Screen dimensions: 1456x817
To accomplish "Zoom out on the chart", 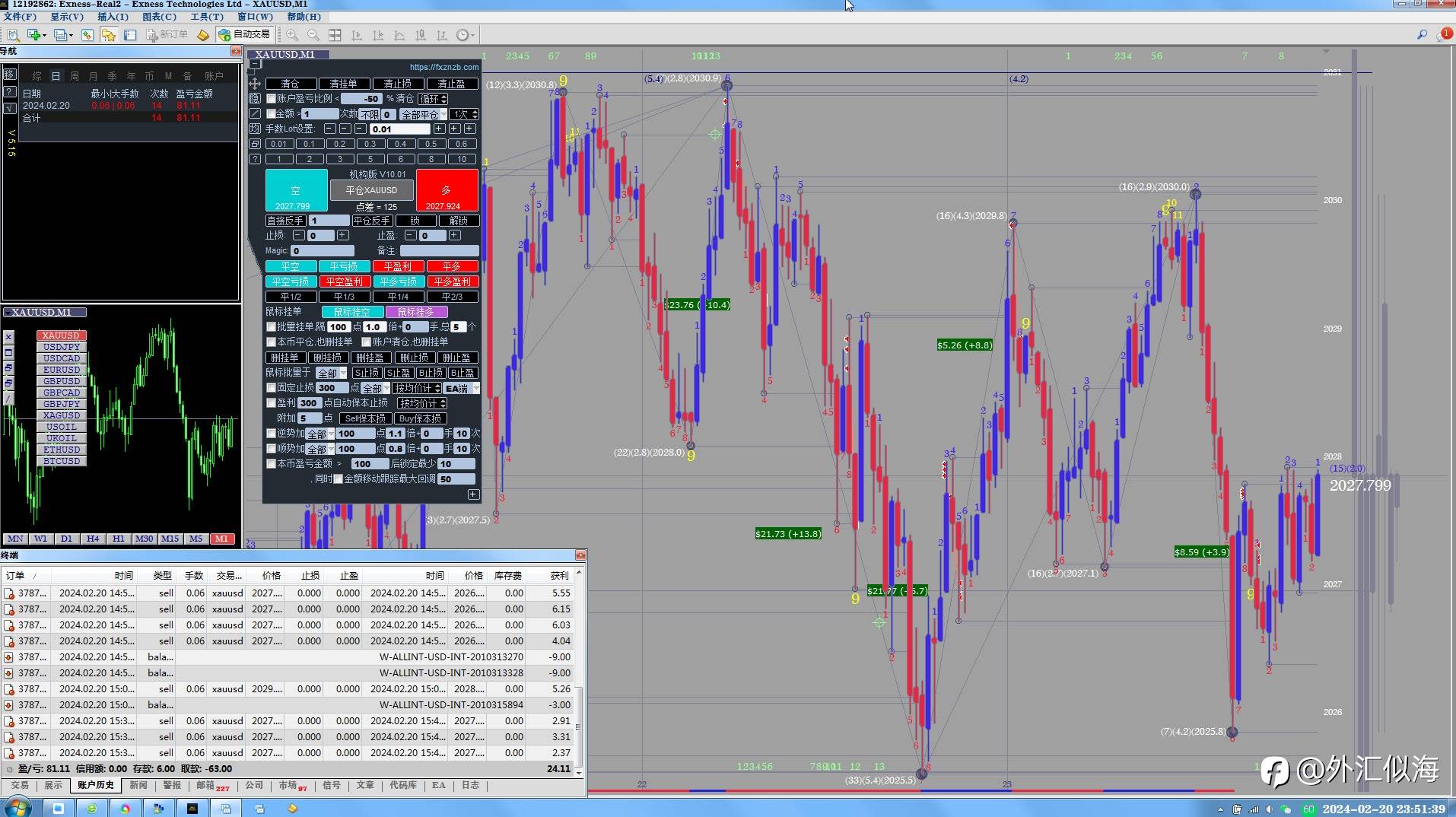I will click(x=313, y=34).
